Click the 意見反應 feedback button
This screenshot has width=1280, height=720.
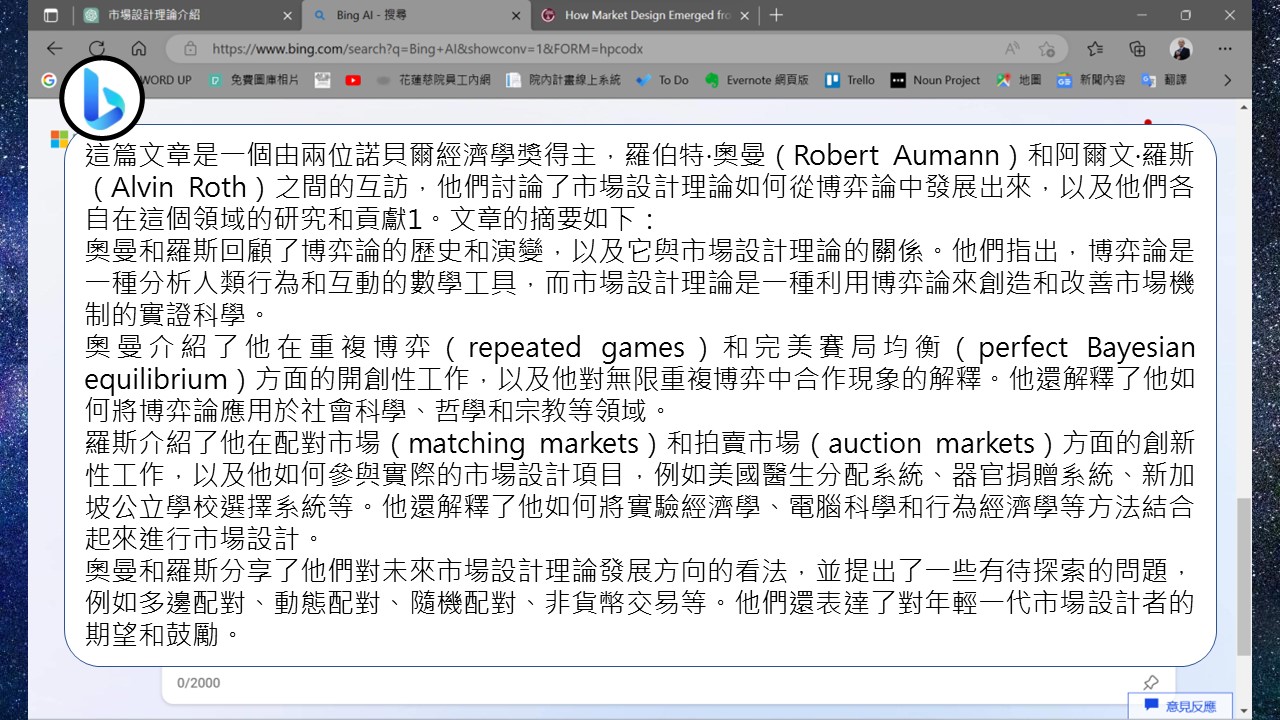coord(1183,706)
